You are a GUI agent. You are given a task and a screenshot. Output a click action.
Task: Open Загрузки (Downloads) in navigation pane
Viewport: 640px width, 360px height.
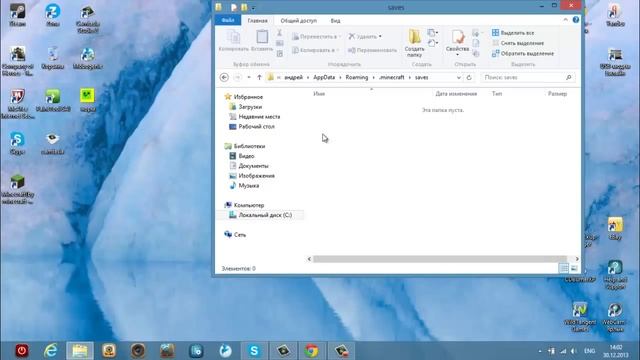point(245,107)
